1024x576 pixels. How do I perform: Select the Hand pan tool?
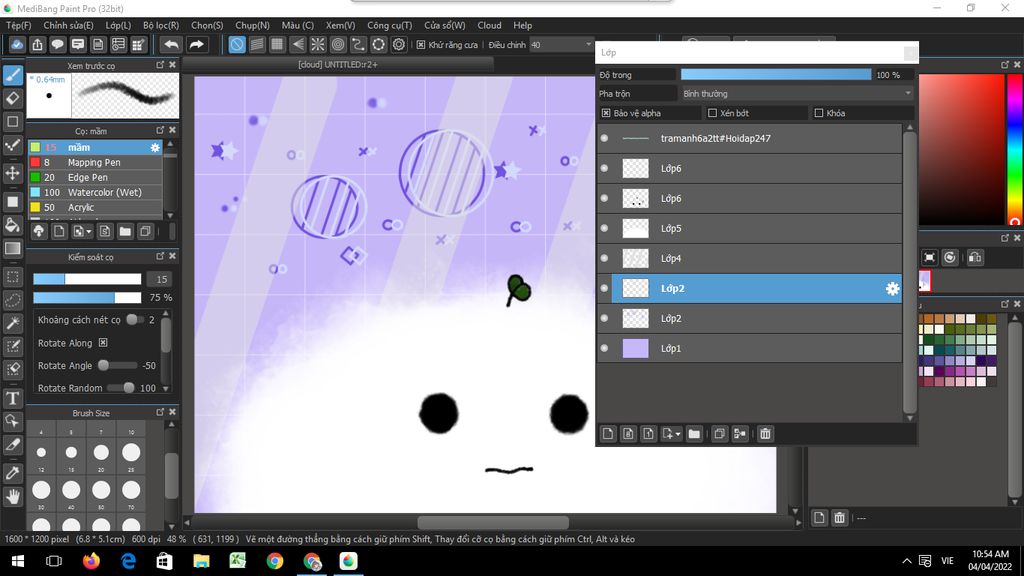pos(12,496)
